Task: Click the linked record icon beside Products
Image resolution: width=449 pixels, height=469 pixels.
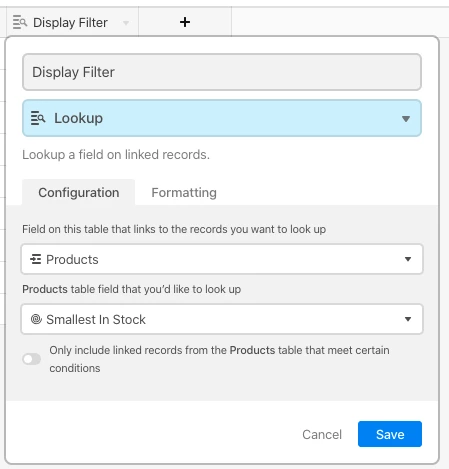Action: tap(36, 259)
